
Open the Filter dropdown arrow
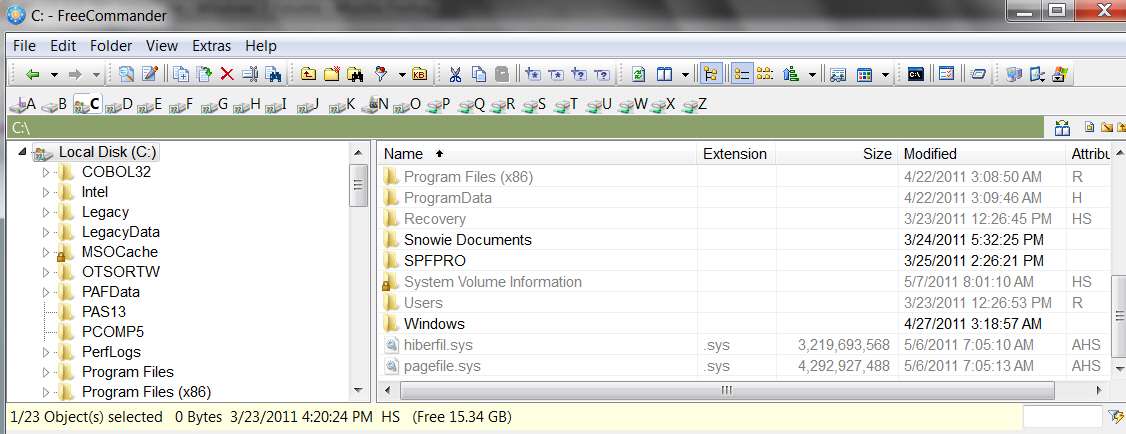pyautogui.click(x=402, y=75)
